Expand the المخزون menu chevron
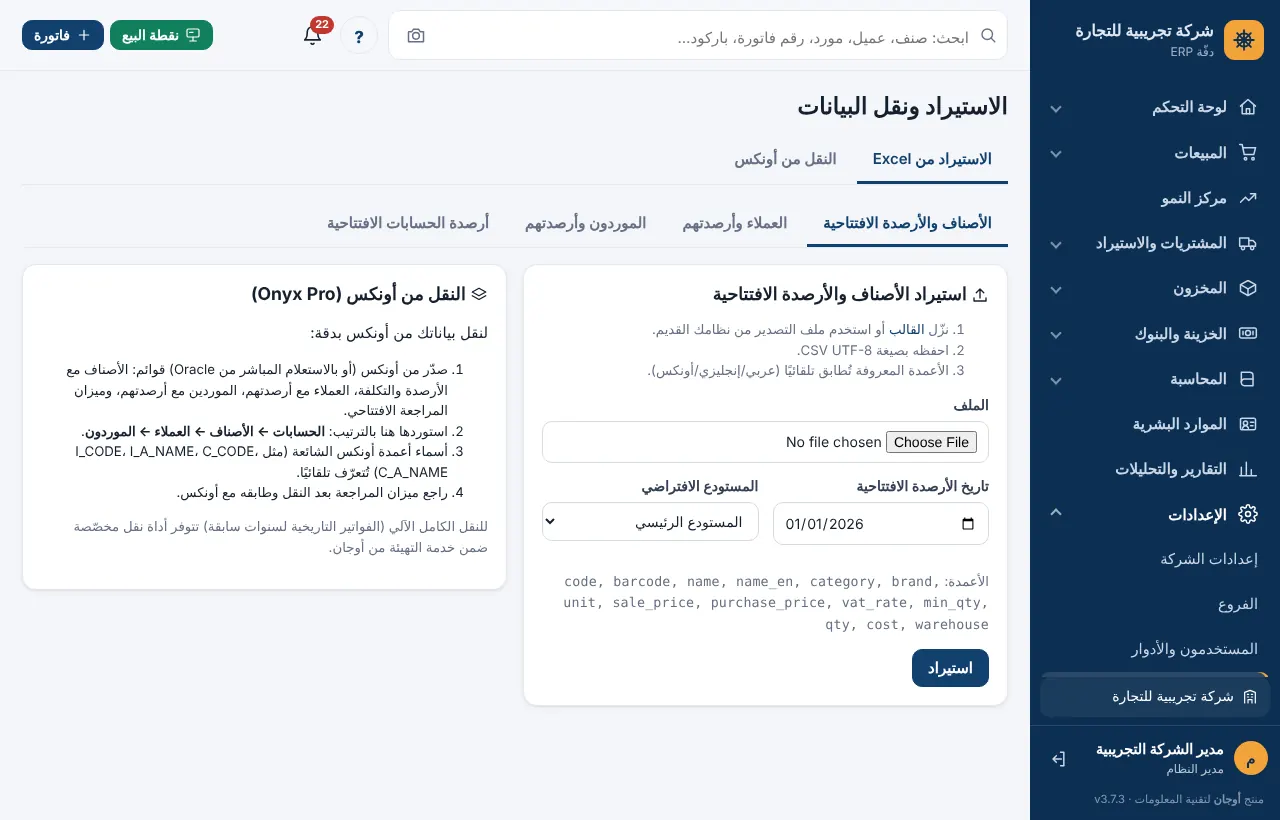The width and height of the screenshot is (1280, 820). pos(1056,289)
